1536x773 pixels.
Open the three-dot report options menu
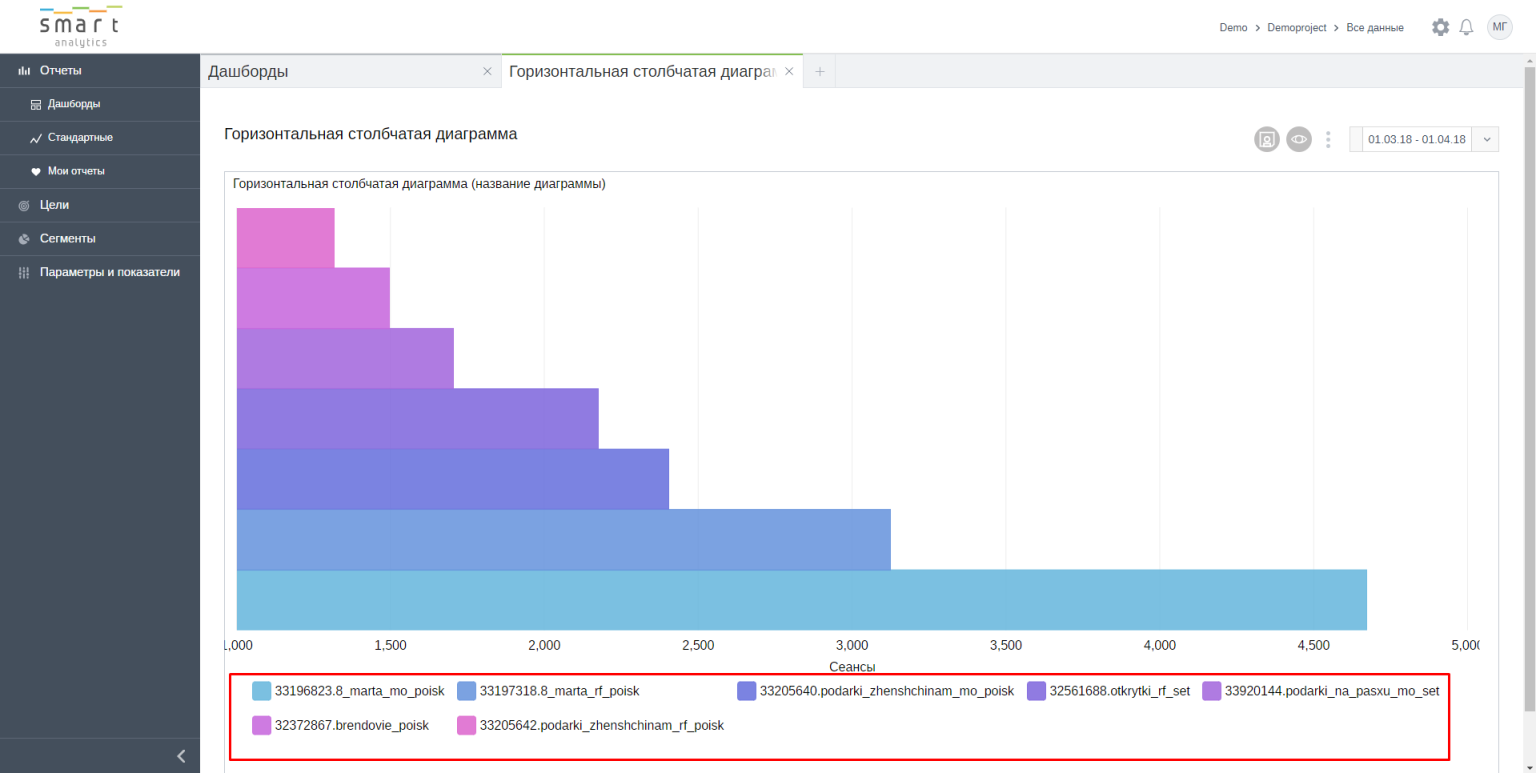coord(1328,140)
